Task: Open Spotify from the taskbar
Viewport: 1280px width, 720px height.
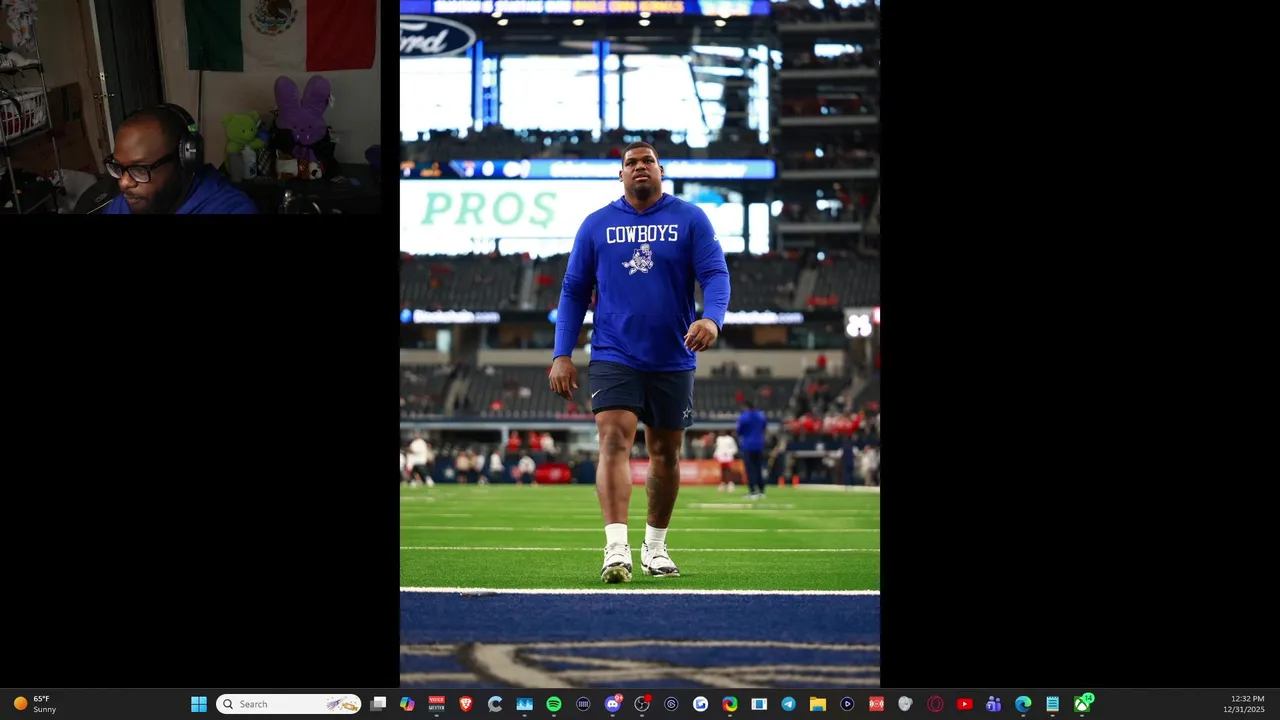Action: 554,704
